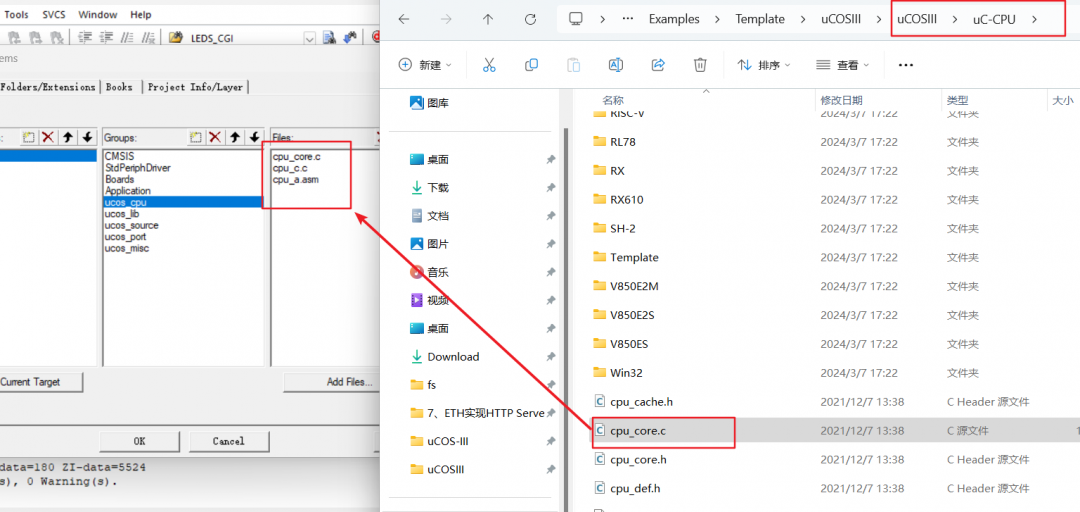Open the LEDS_CGI search combo dropdown arrow
This screenshot has width=1080, height=512.
coord(309,39)
